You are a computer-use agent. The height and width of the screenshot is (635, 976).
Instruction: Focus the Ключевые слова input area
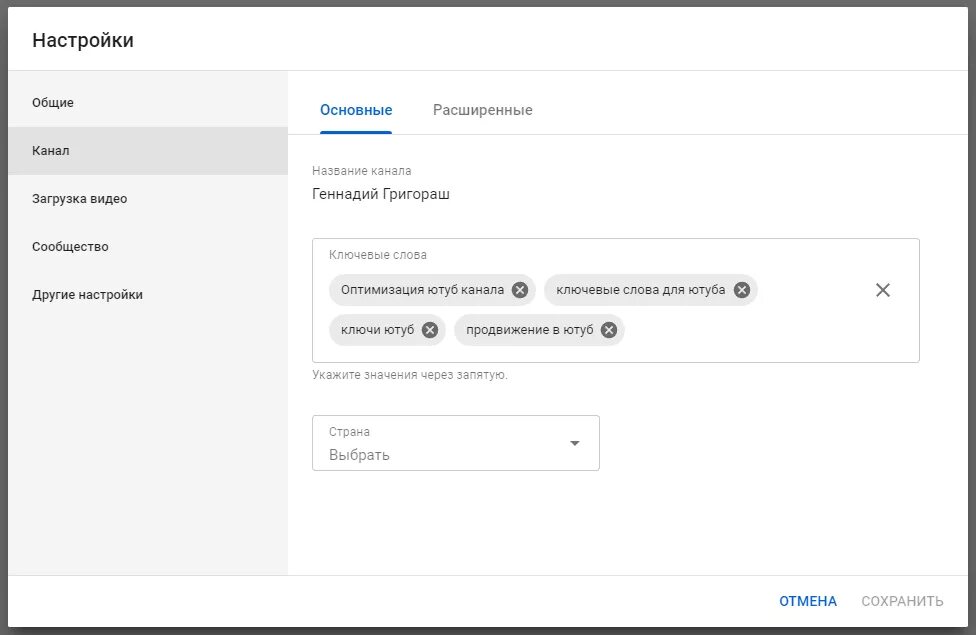click(616, 301)
